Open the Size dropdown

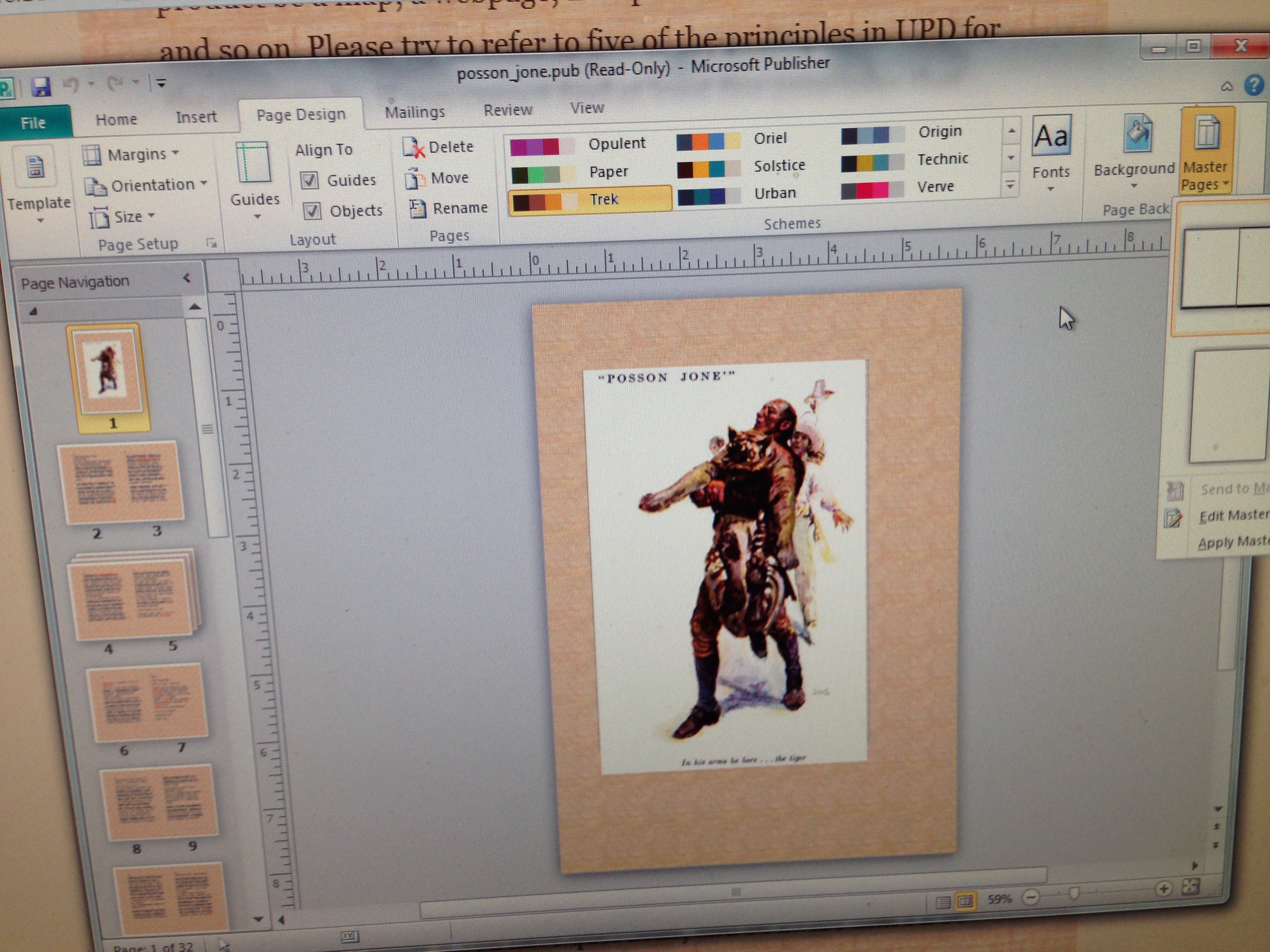pos(122,217)
